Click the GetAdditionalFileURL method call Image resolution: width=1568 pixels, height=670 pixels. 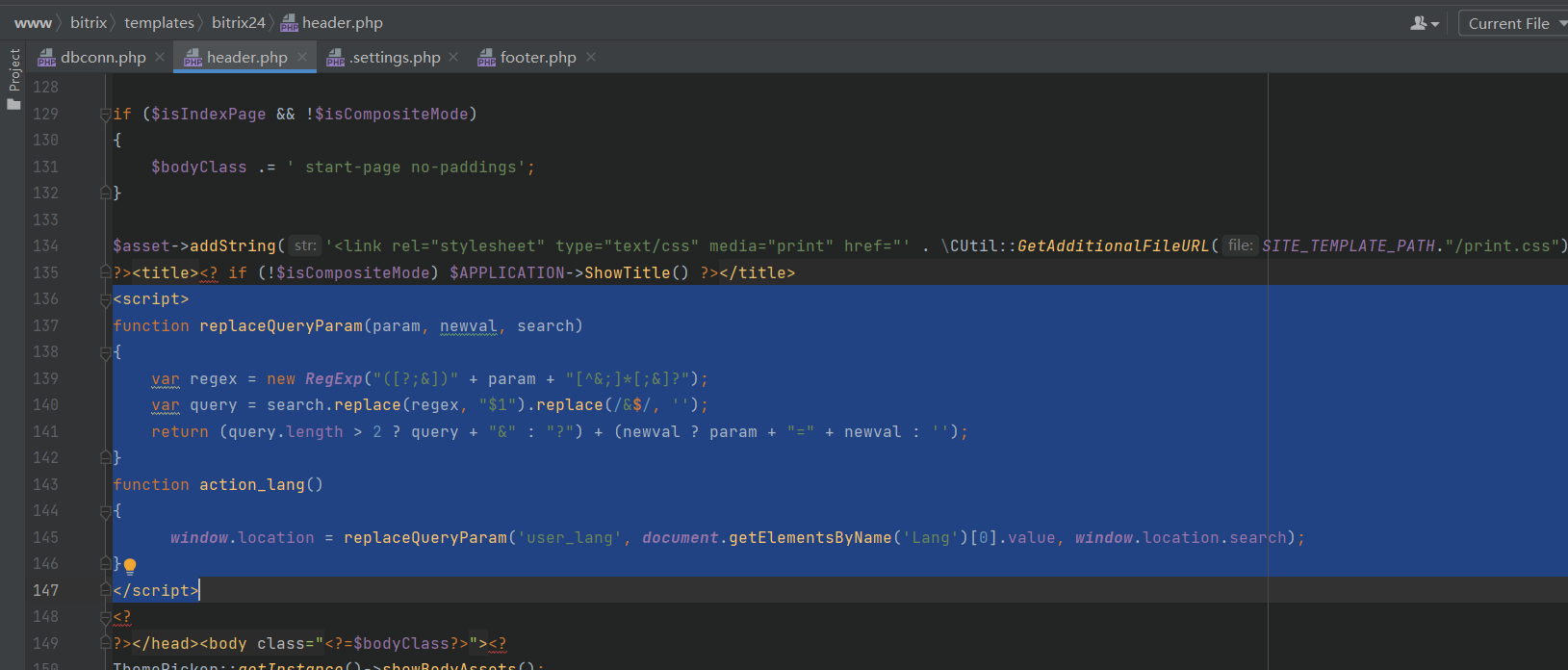[x=1114, y=246]
